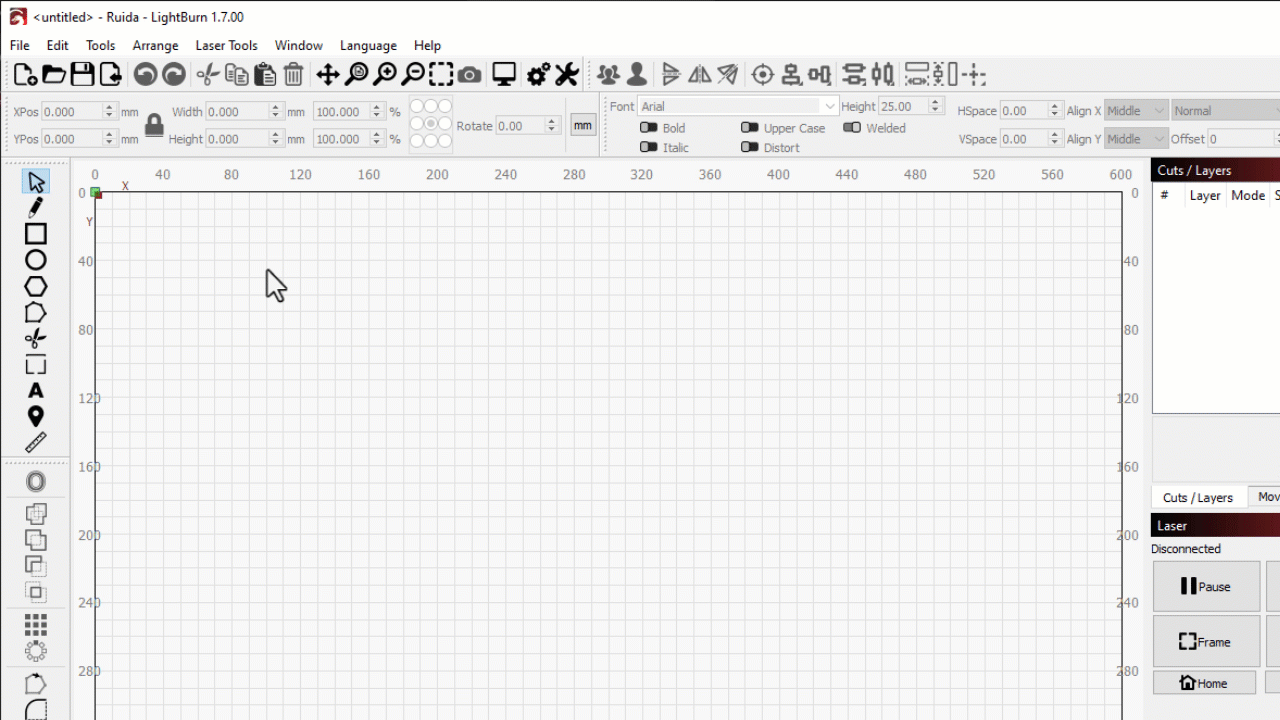Click the Rotate angle input field
This screenshot has height=720, width=1280.
coord(520,126)
